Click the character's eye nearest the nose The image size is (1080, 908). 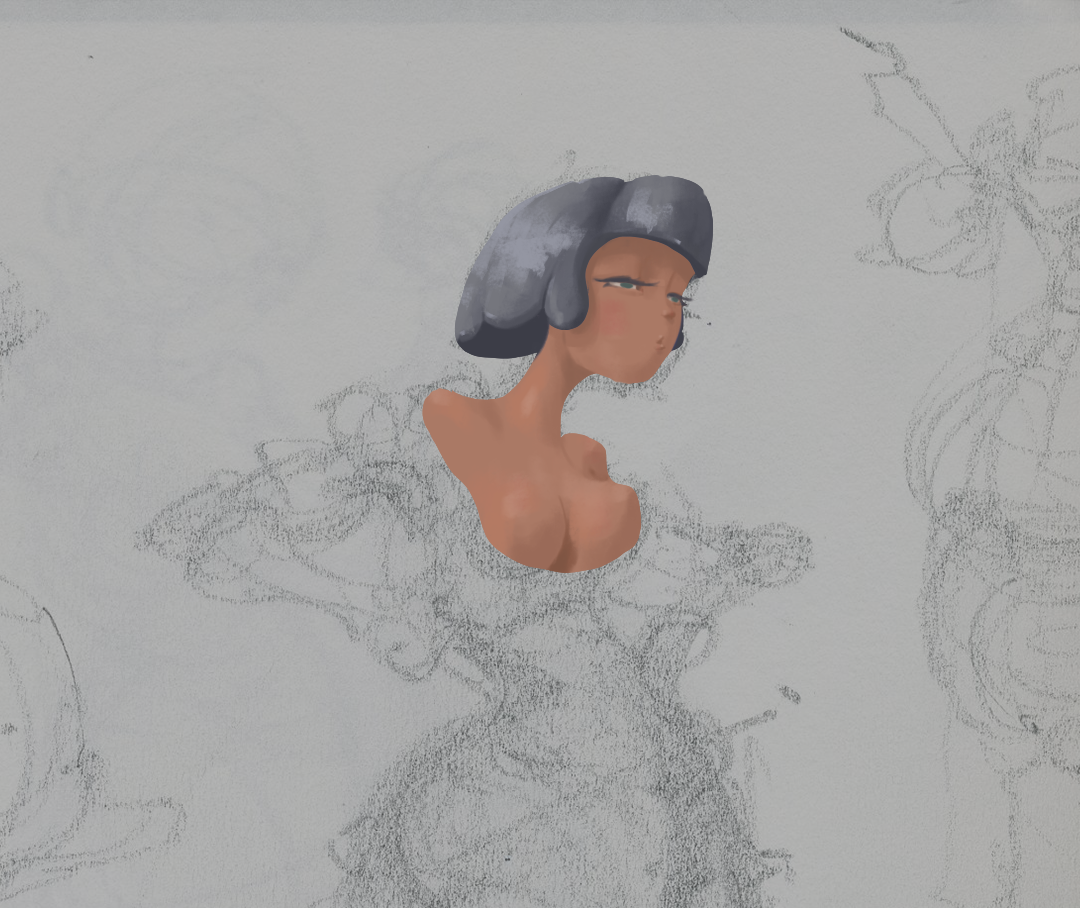pos(676,298)
